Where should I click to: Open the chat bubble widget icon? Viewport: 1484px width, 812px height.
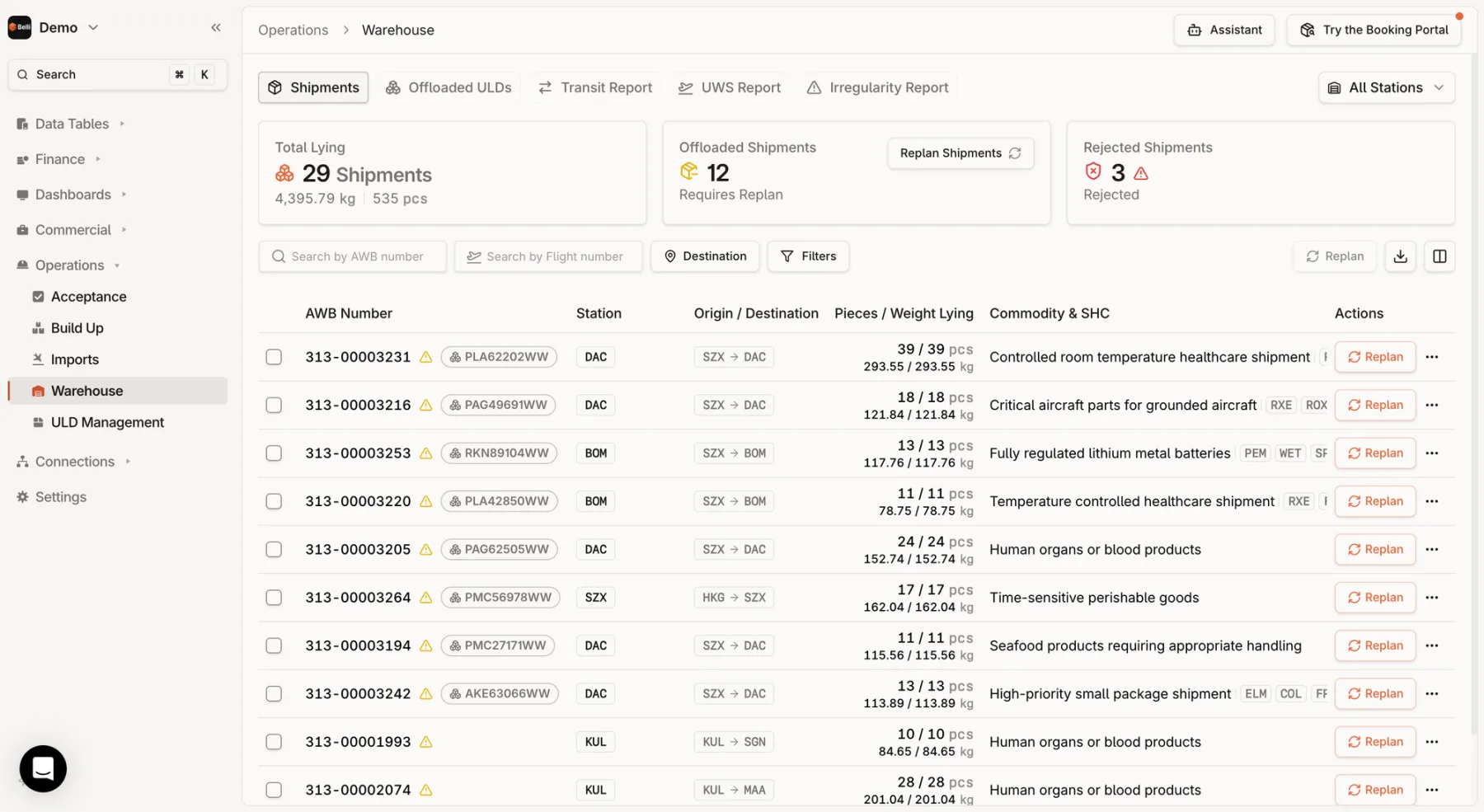[43, 768]
